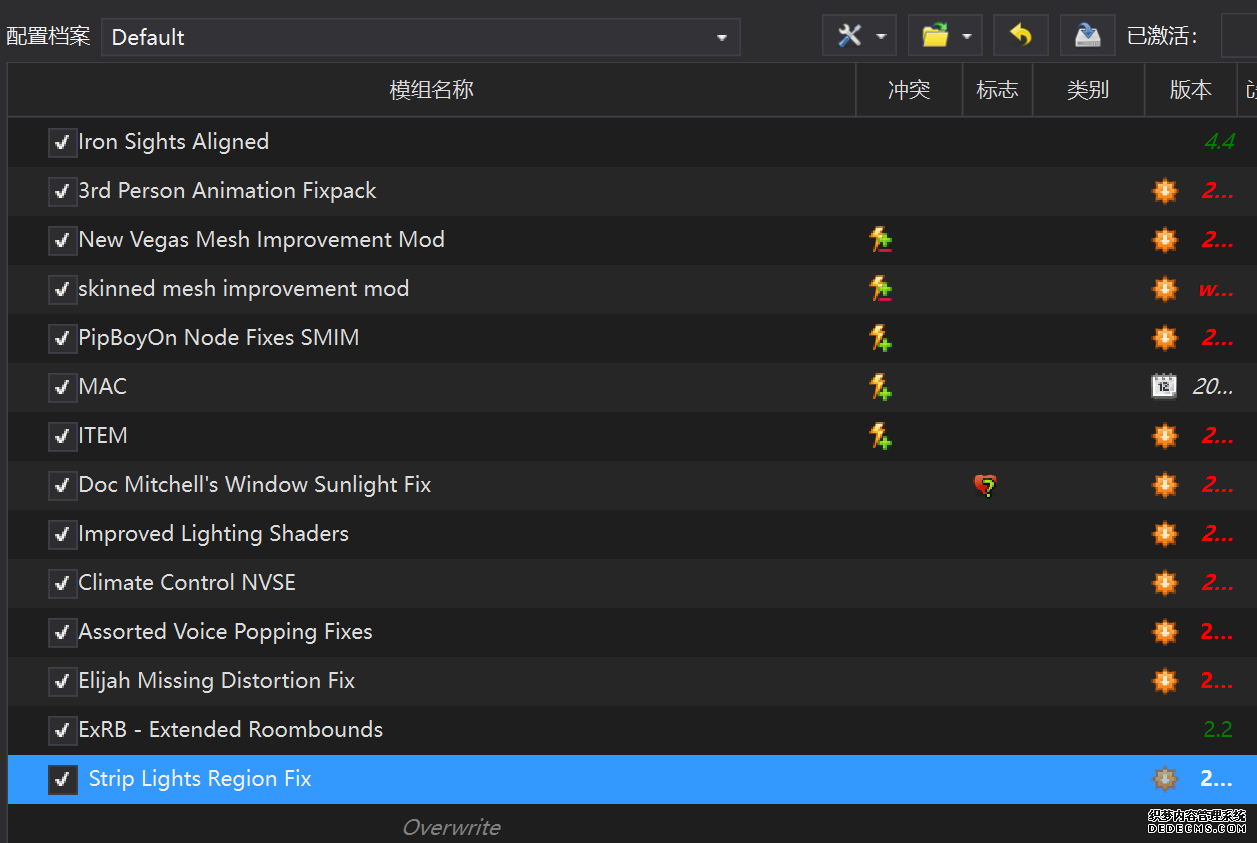This screenshot has width=1257, height=843.
Task: Select the Overwrite entry at list bottom
Action: 451,827
